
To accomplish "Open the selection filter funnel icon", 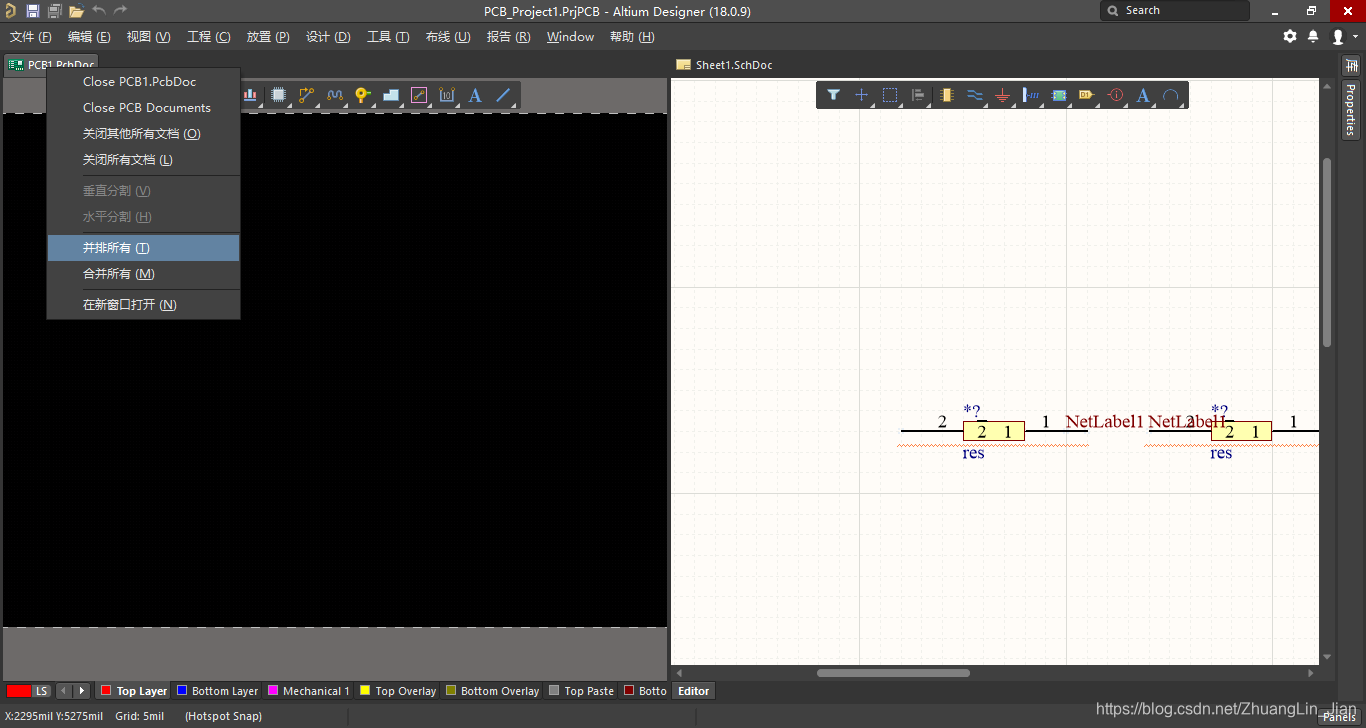I will (x=833, y=95).
